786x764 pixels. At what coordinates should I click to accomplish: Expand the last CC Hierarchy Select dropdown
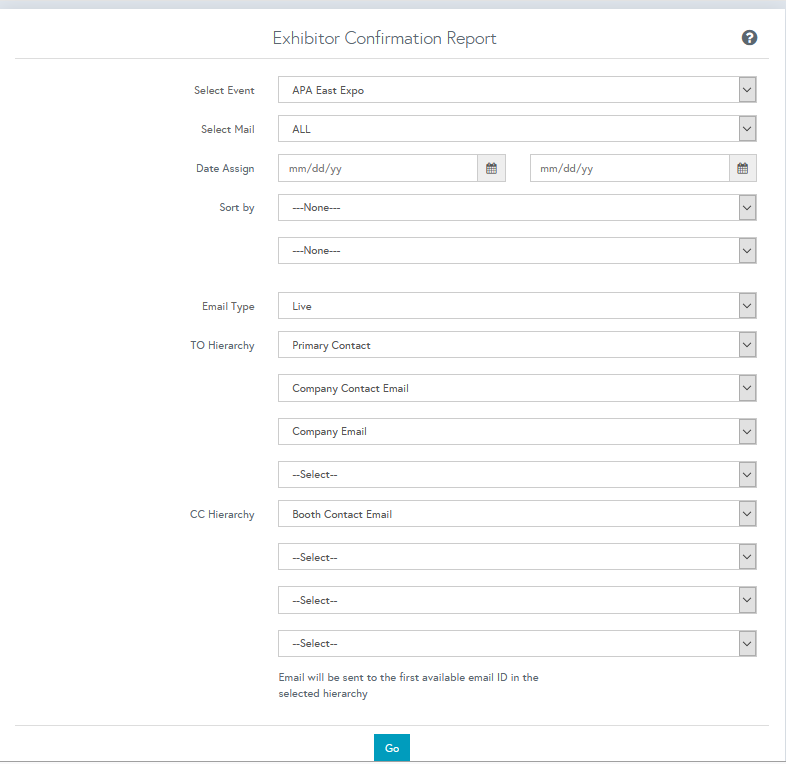coord(516,644)
